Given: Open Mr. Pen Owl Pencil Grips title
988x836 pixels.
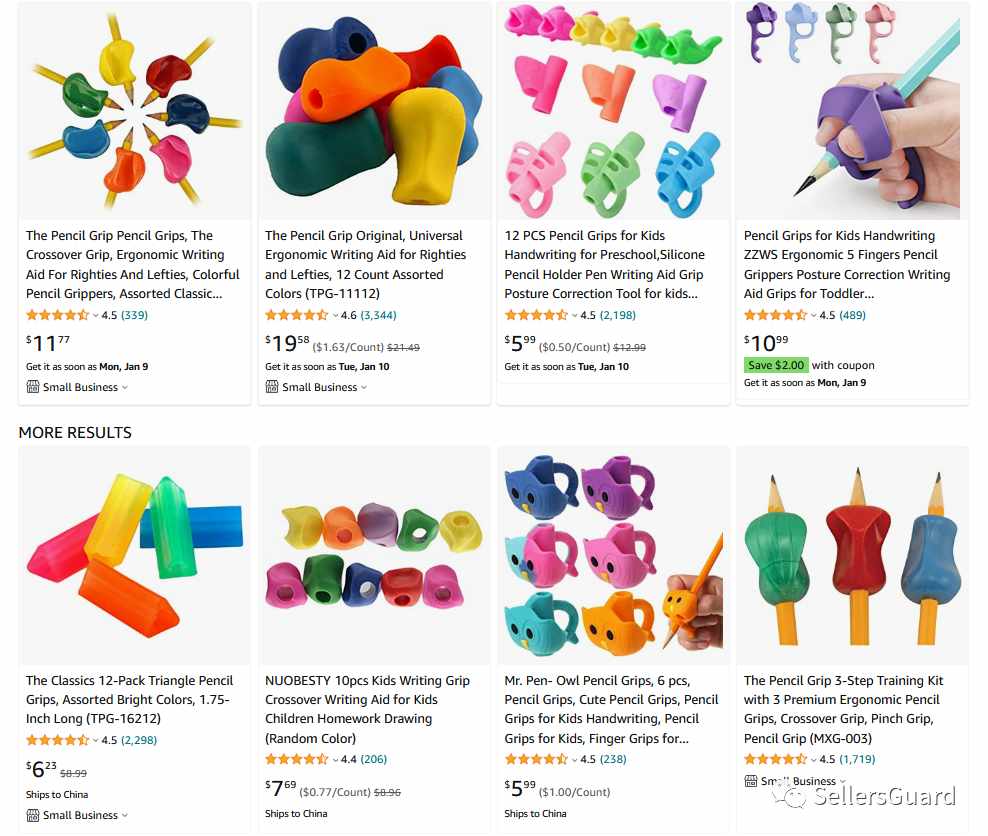Looking at the screenshot, I should pyautogui.click(x=611, y=709).
